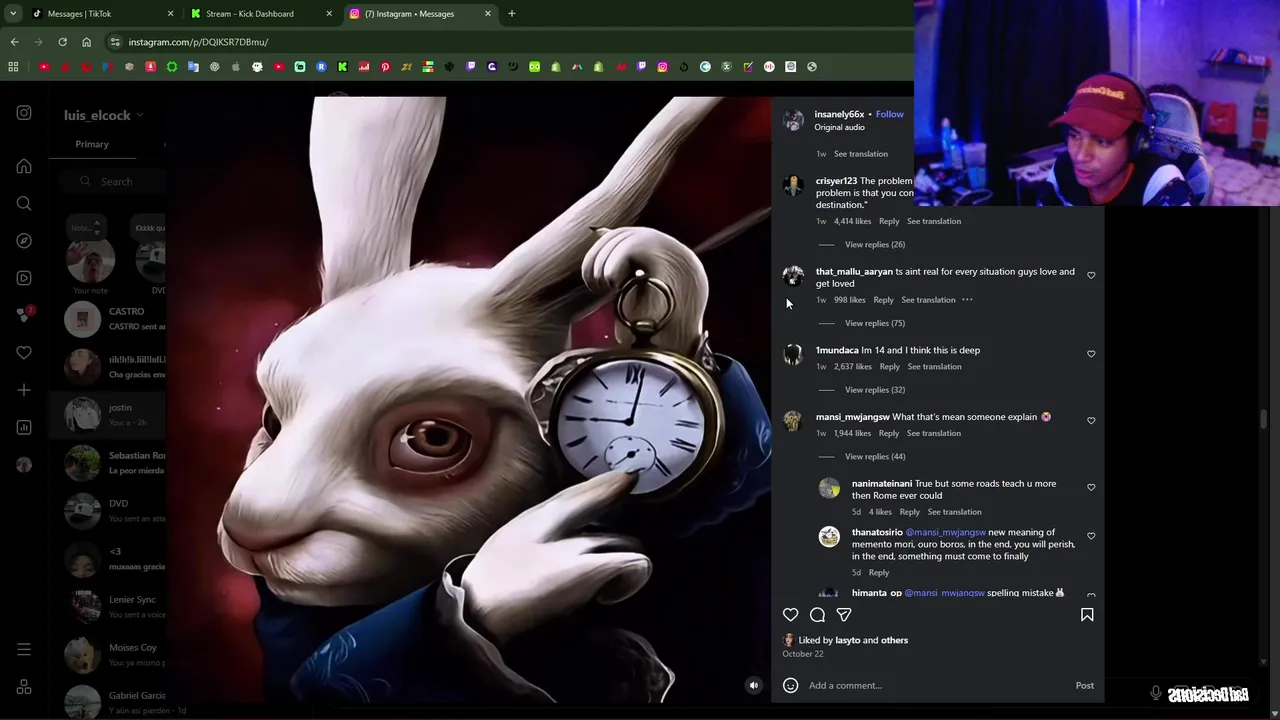Click the 'Add a comment...' field
Image resolution: width=1280 pixels, height=720 pixels.
(x=935, y=685)
